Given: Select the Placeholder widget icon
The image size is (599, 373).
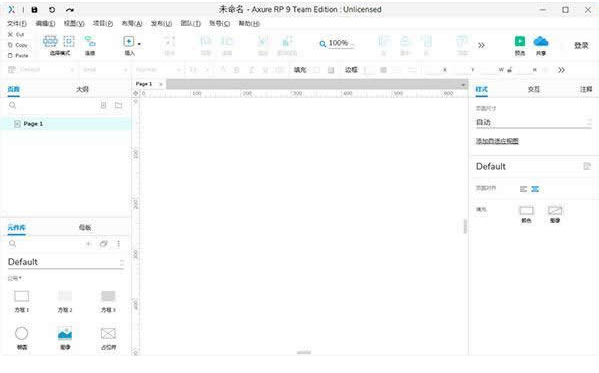Looking at the screenshot, I should click(x=108, y=333).
